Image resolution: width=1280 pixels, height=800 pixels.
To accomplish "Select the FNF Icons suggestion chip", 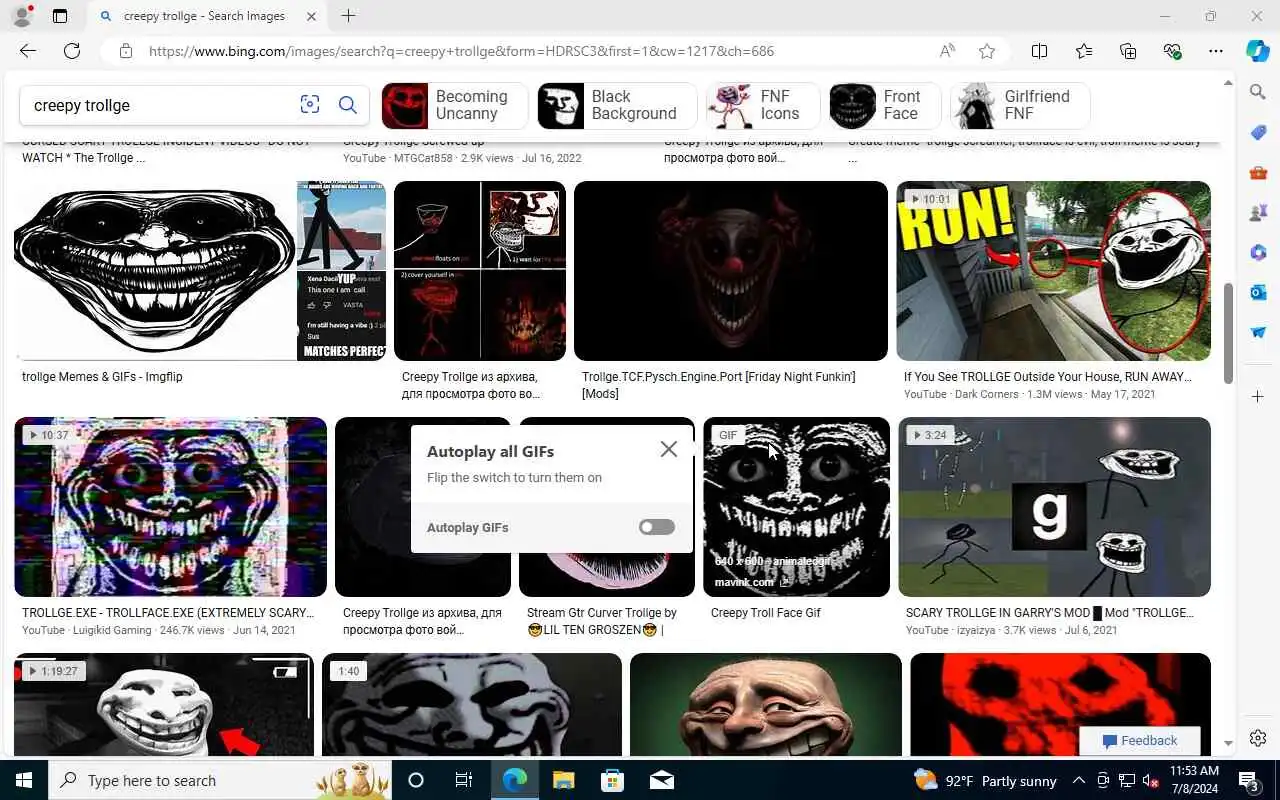I will coord(763,105).
